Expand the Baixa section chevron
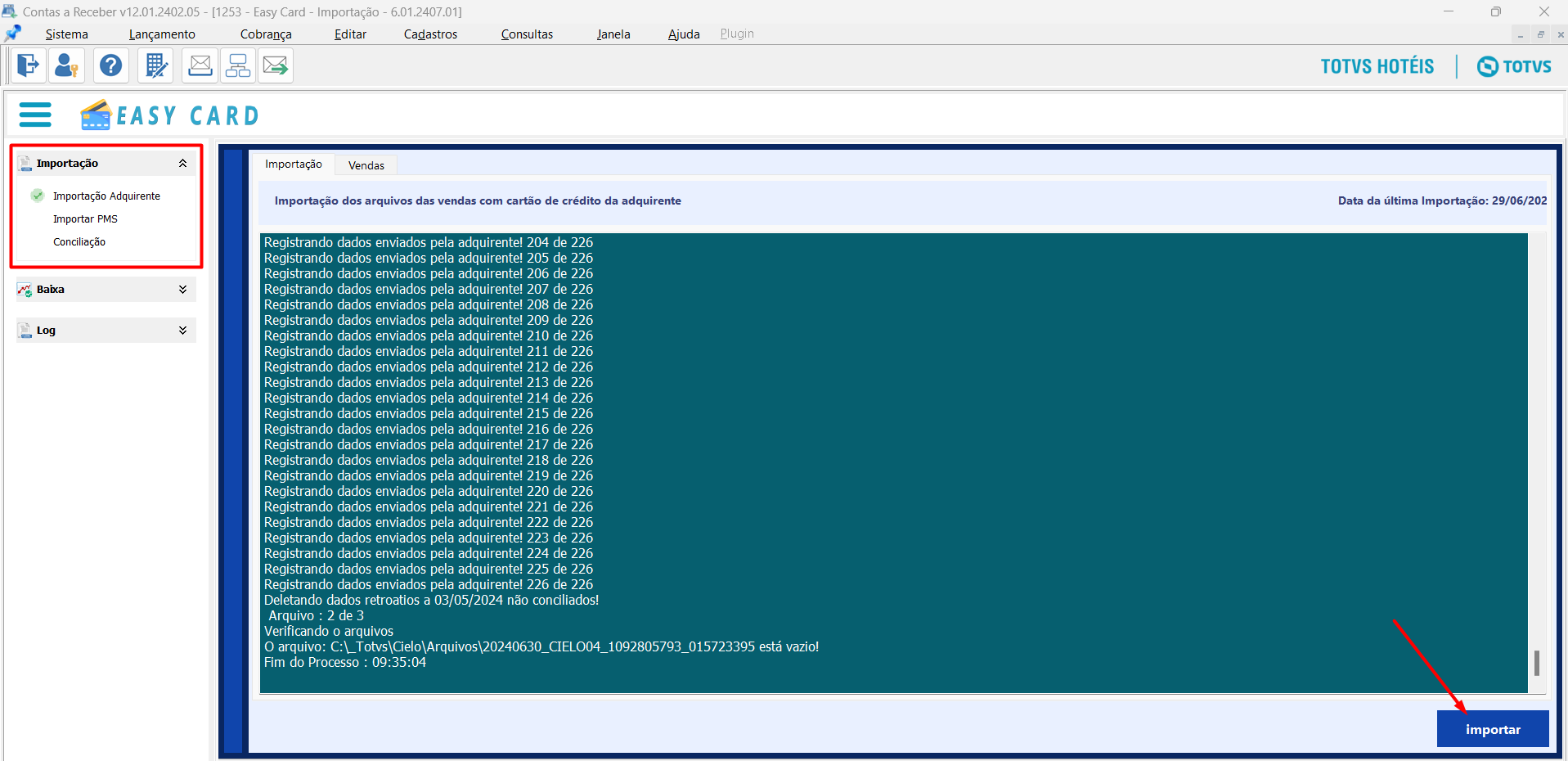This screenshot has width=1568, height=761. pyautogui.click(x=182, y=290)
